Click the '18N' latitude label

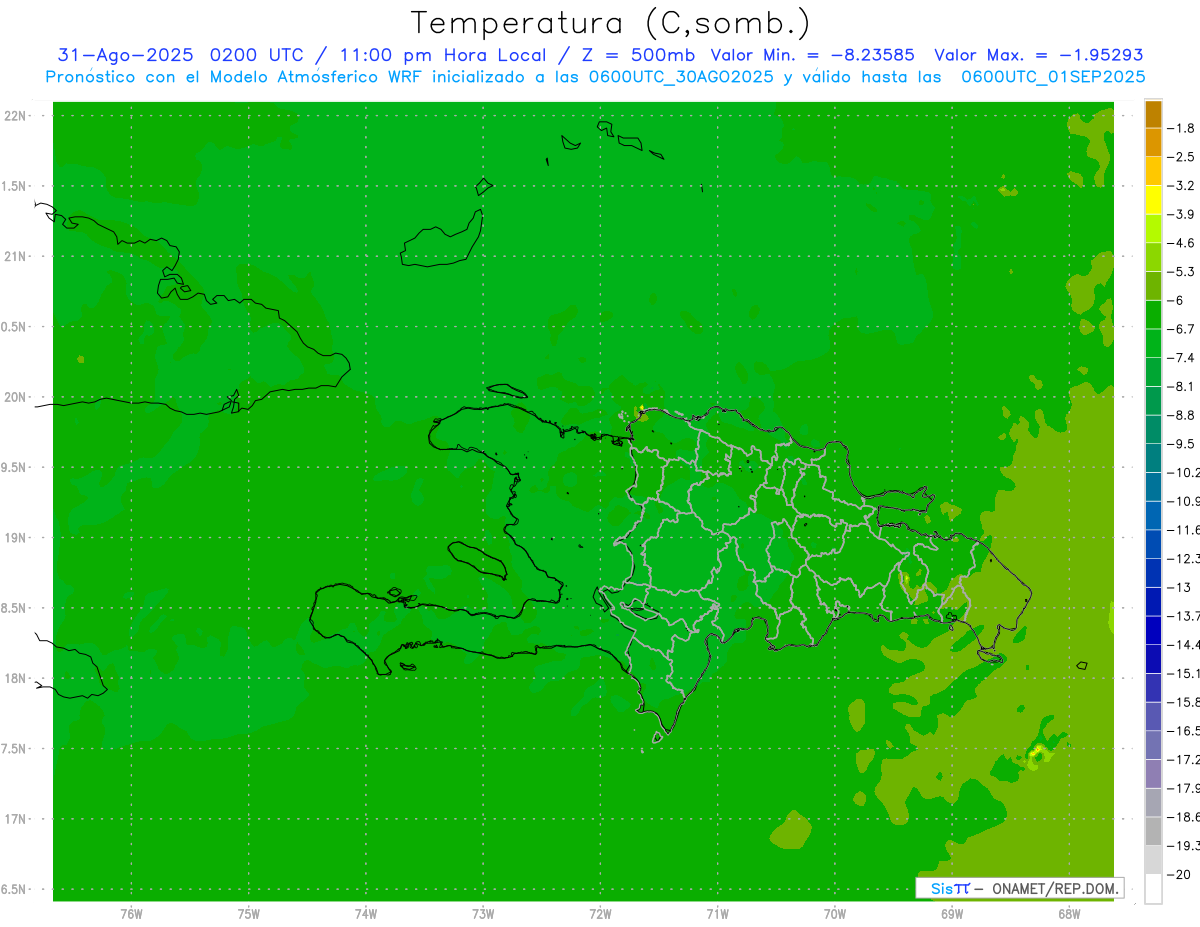tap(15, 679)
